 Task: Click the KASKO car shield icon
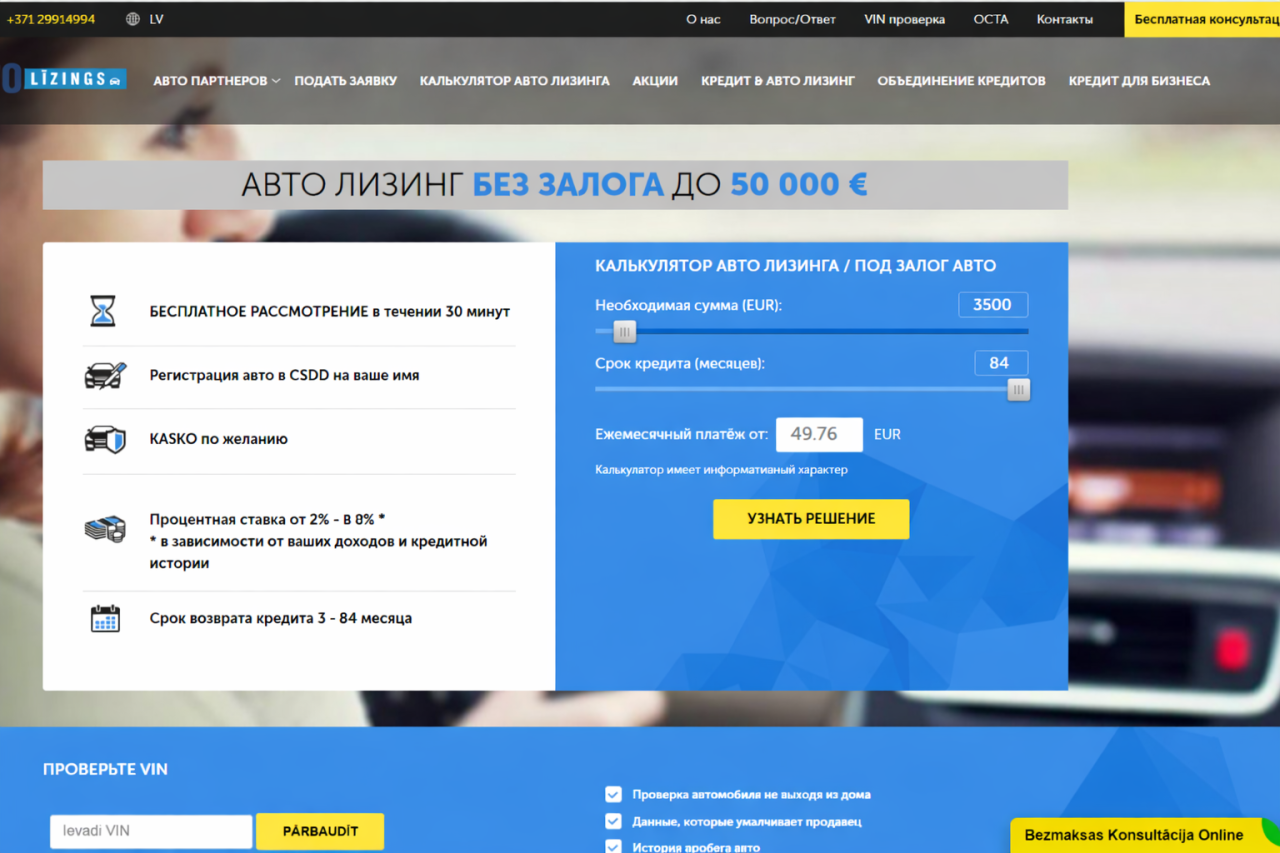point(105,439)
